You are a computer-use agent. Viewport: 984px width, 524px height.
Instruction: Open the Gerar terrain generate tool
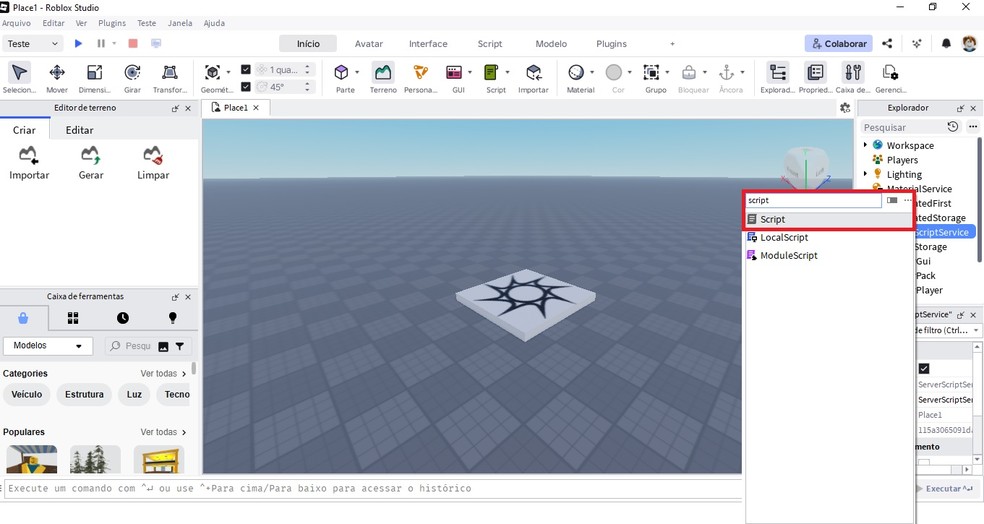click(x=91, y=163)
